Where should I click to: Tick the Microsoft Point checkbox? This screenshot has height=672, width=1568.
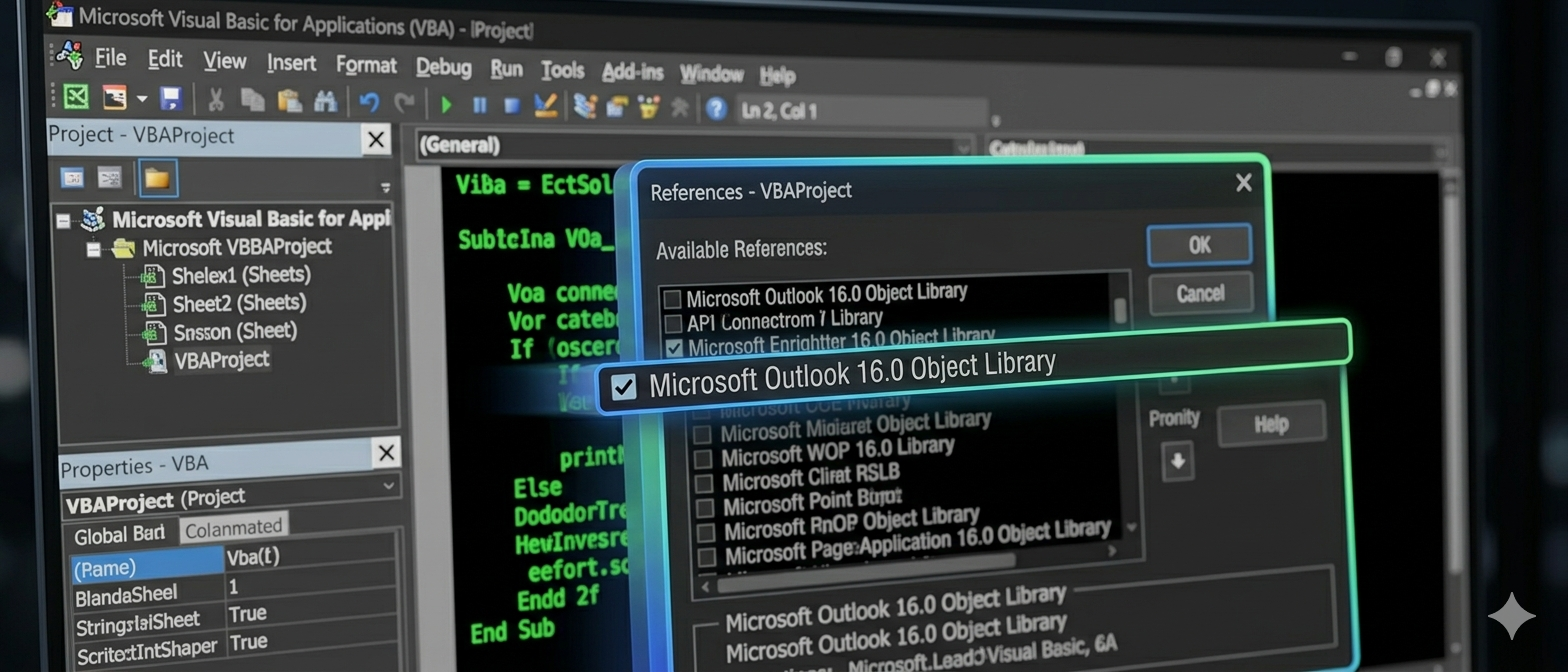point(705,508)
